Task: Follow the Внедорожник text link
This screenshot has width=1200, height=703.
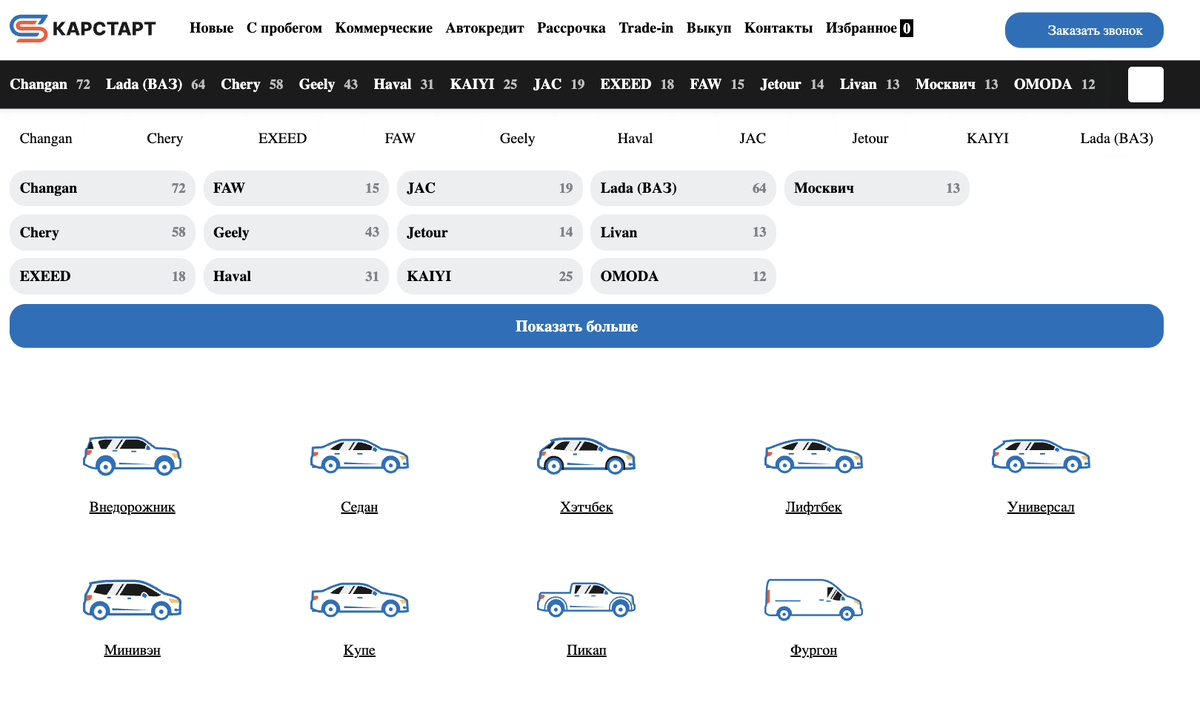Action: [x=132, y=507]
